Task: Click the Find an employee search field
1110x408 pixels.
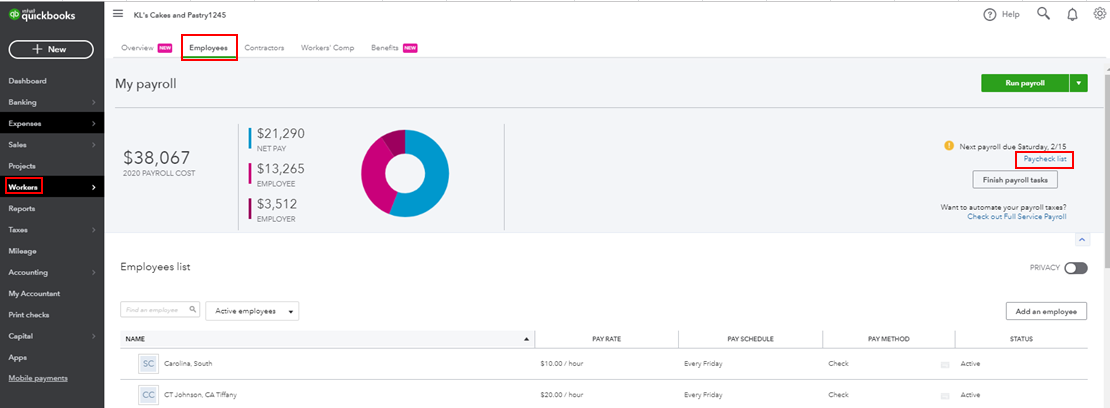Action: pos(155,310)
